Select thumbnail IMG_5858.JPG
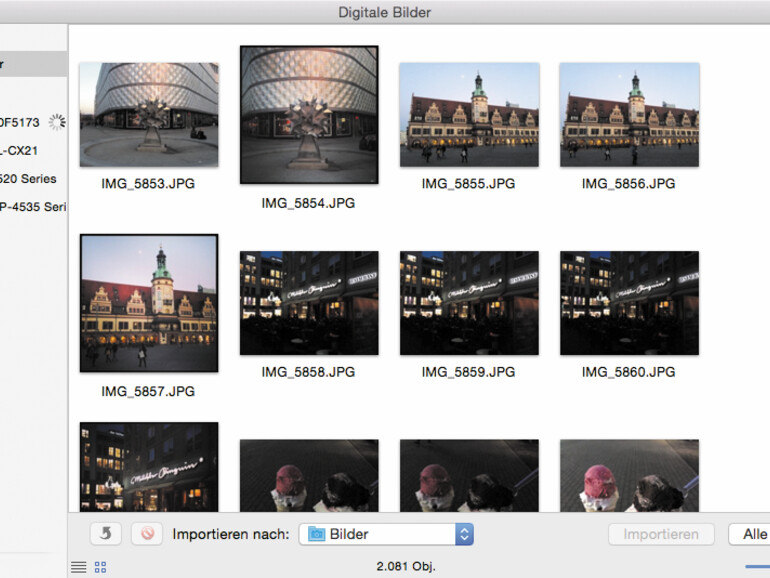 (309, 303)
